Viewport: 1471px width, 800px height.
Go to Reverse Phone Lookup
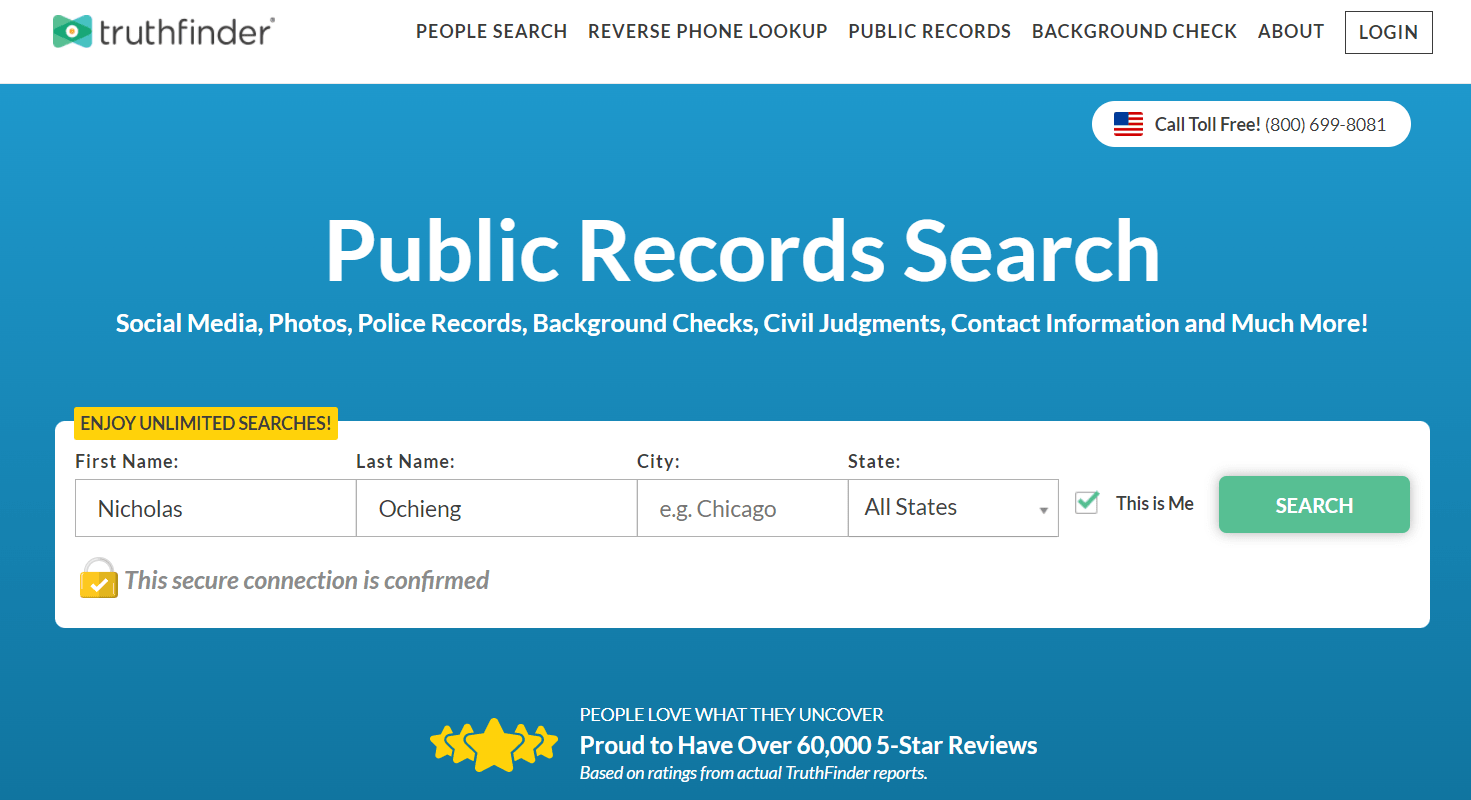coord(708,32)
